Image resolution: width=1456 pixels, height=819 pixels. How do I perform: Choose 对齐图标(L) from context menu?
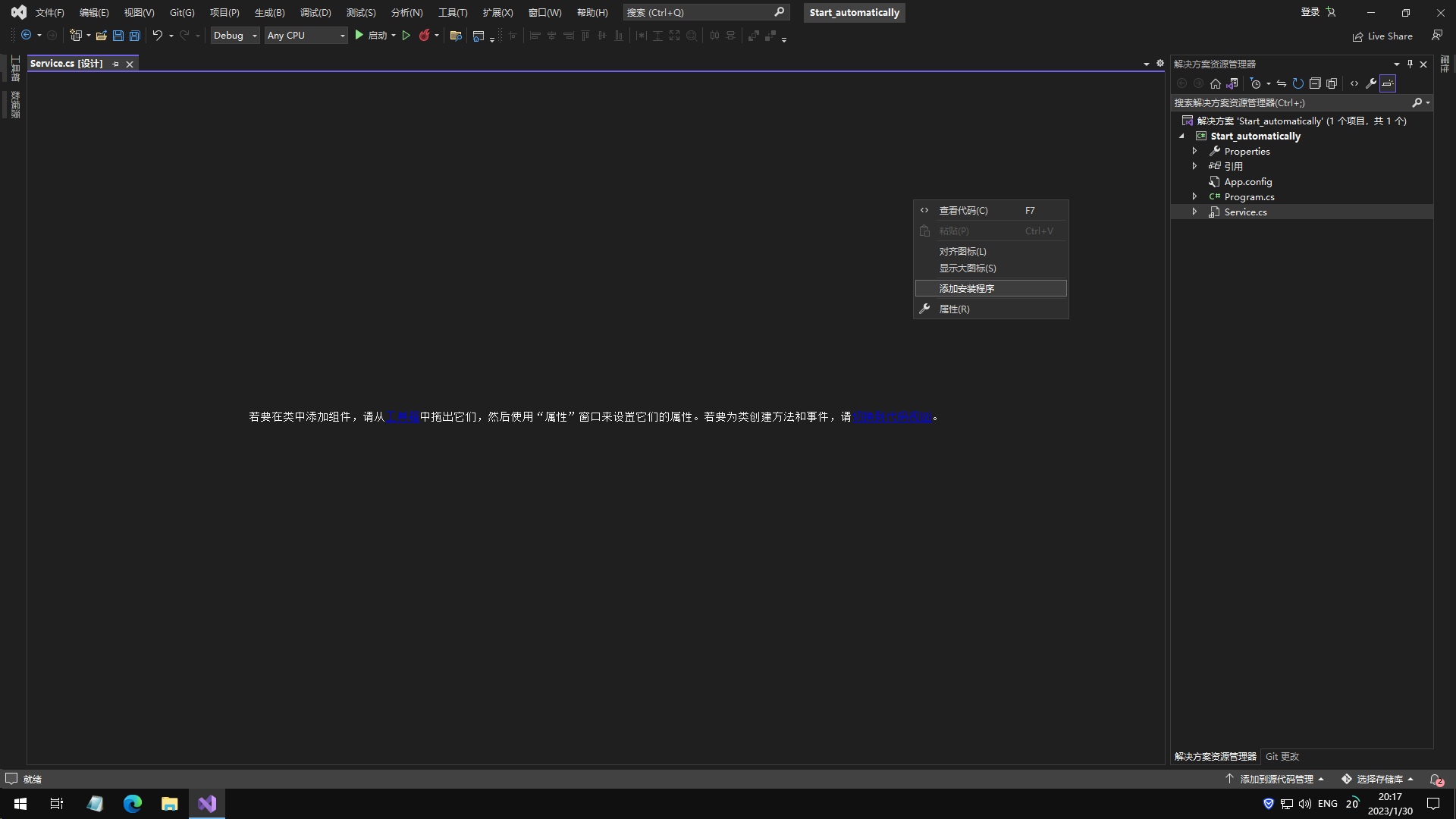[991, 251]
